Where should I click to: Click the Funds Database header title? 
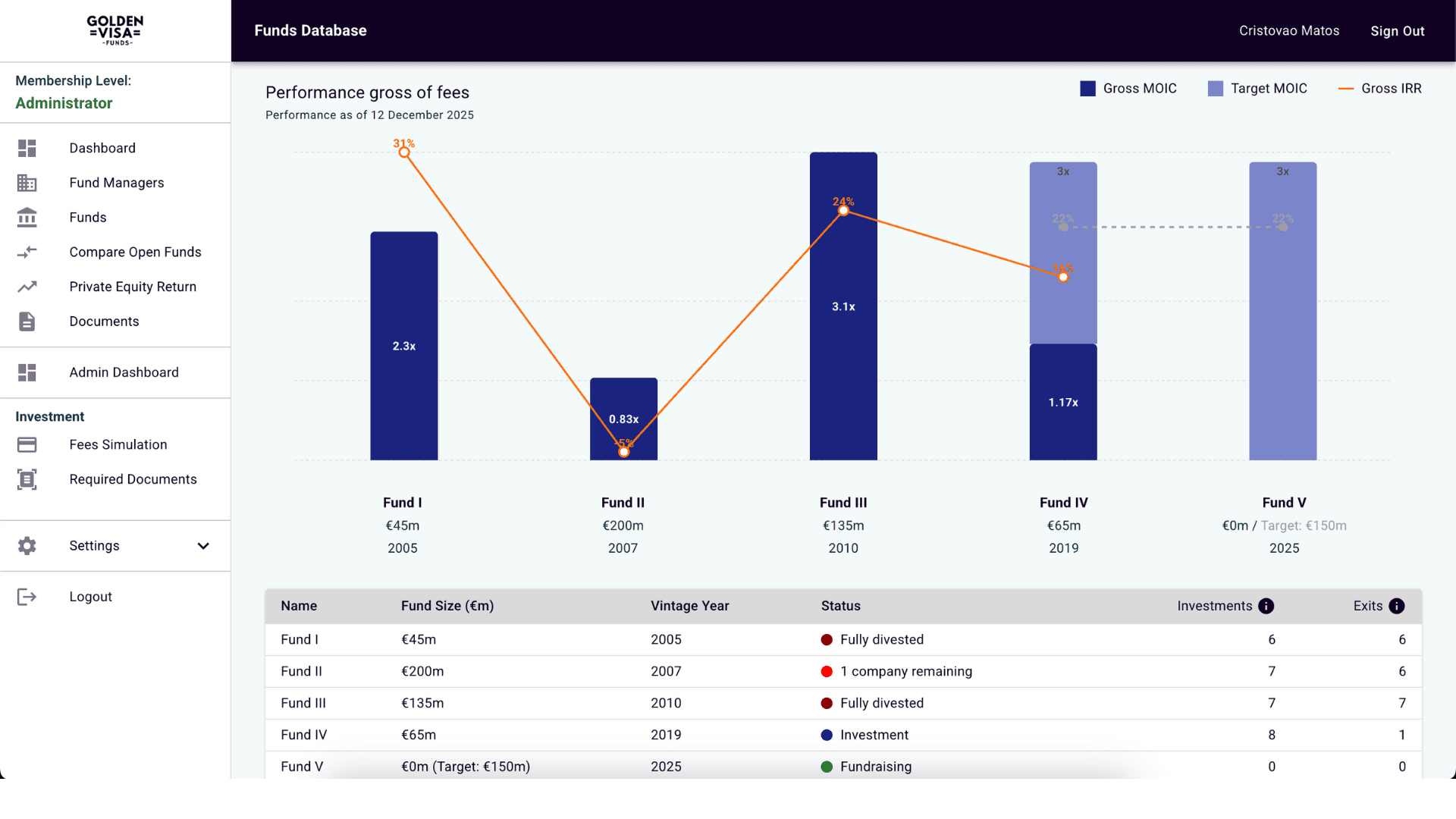(310, 30)
